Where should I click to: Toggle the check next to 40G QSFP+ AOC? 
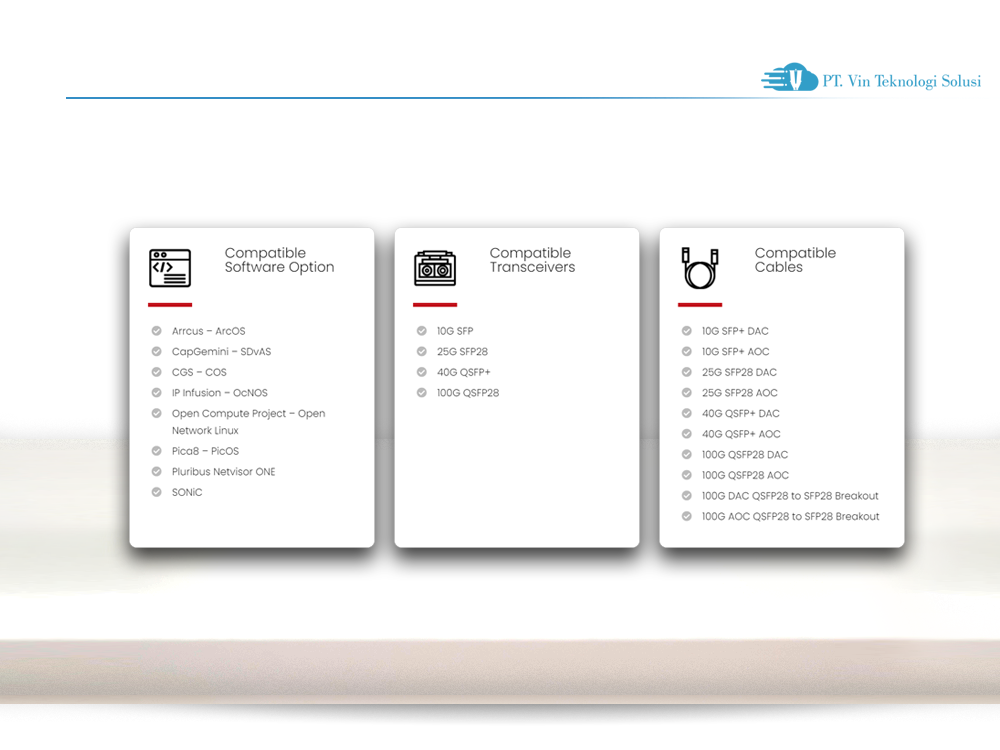coord(686,434)
